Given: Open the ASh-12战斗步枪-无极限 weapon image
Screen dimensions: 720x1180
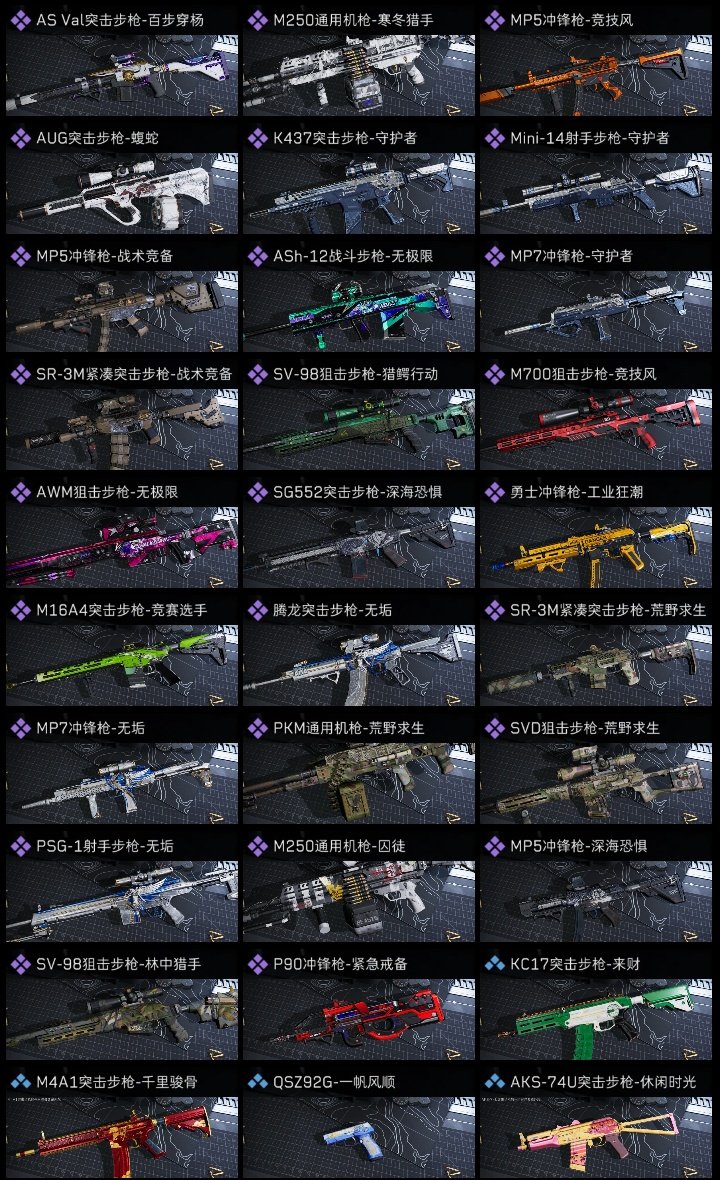Looking at the screenshot, I should coord(359,312).
